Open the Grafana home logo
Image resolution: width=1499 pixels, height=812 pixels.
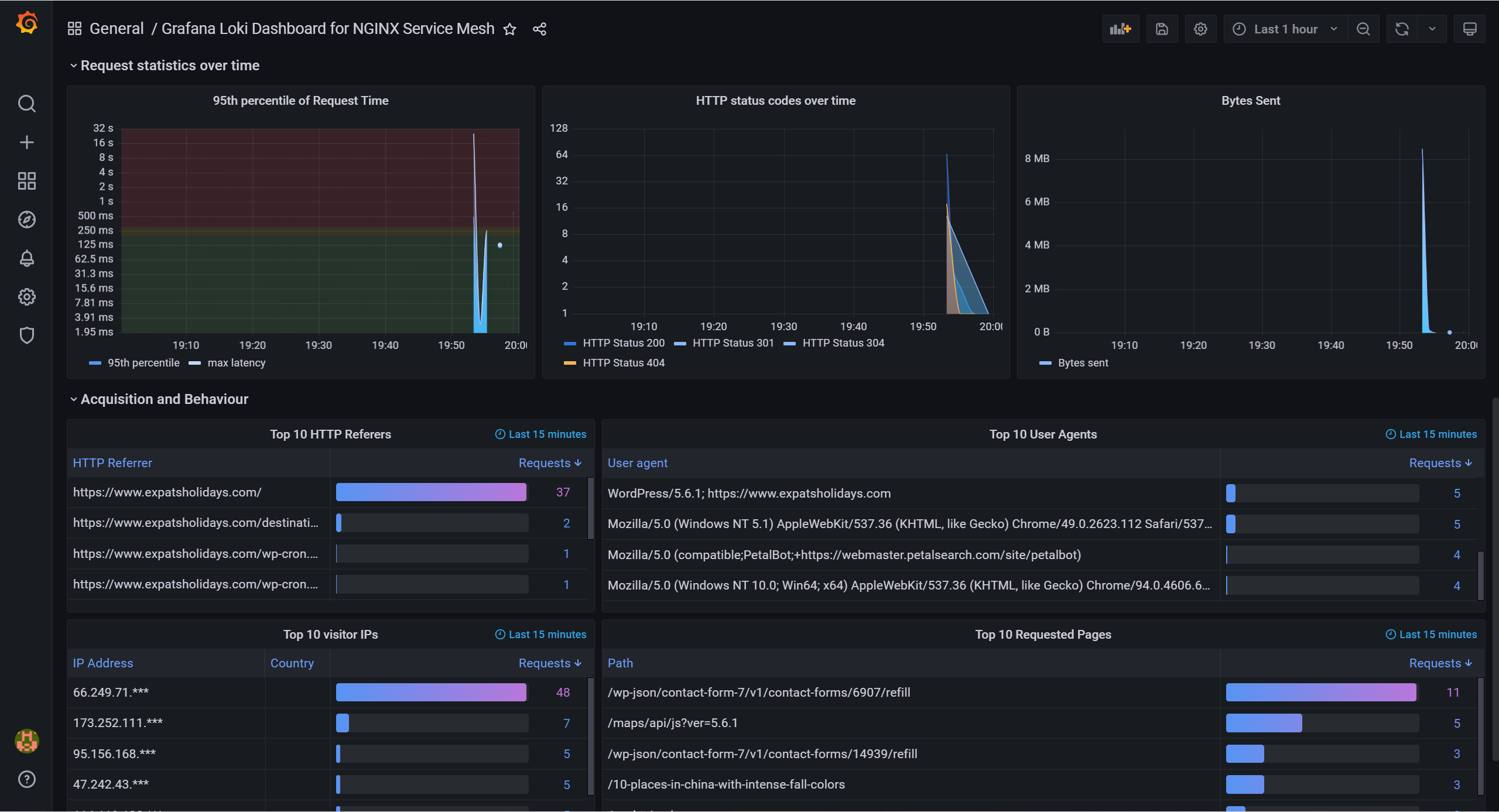[27, 23]
